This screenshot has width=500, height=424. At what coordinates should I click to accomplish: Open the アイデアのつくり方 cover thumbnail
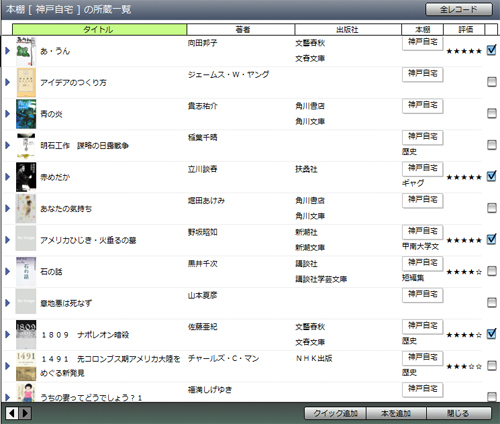pyautogui.click(x=26, y=82)
